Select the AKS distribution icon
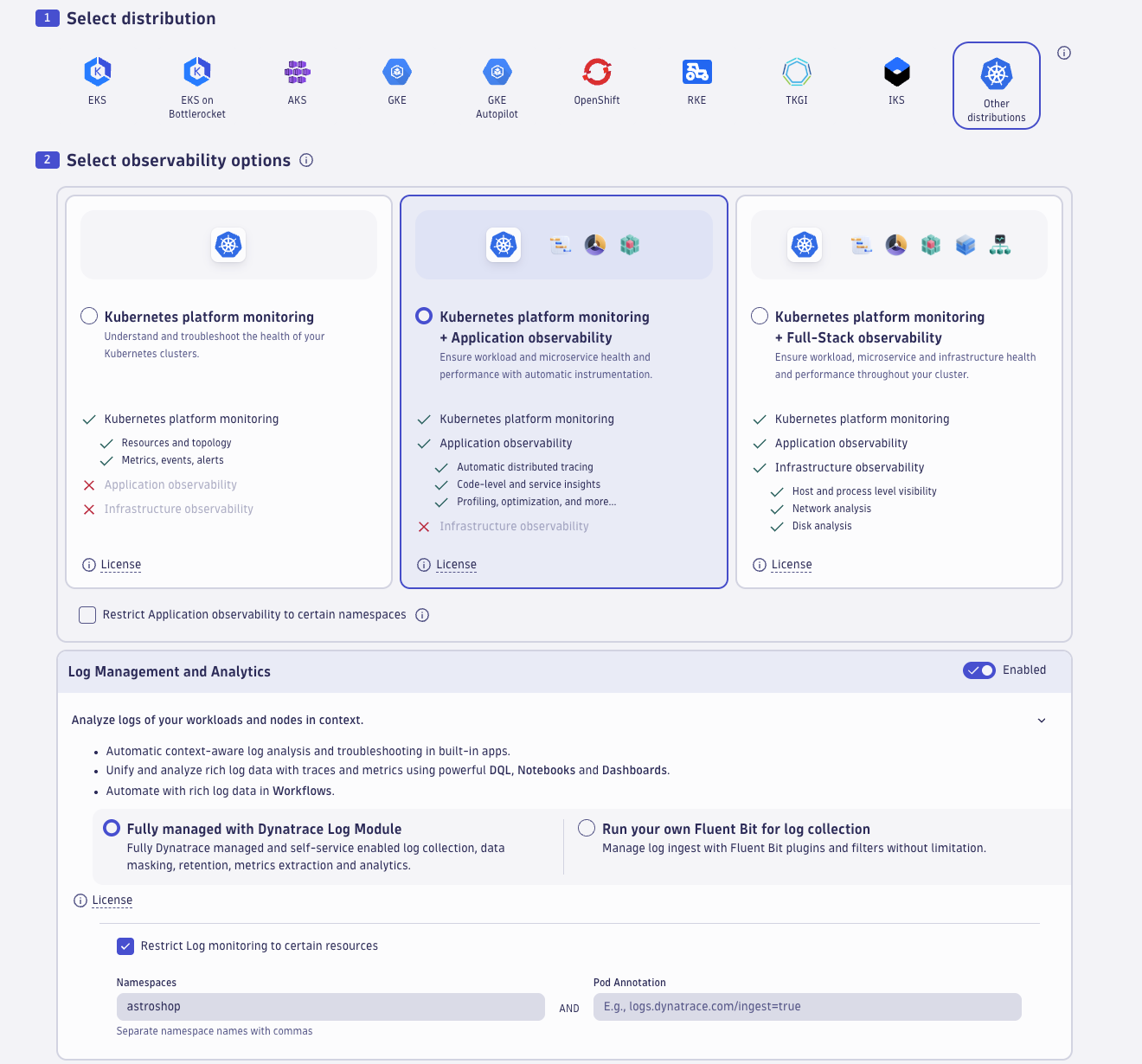 pyautogui.click(x=298, y=72)
